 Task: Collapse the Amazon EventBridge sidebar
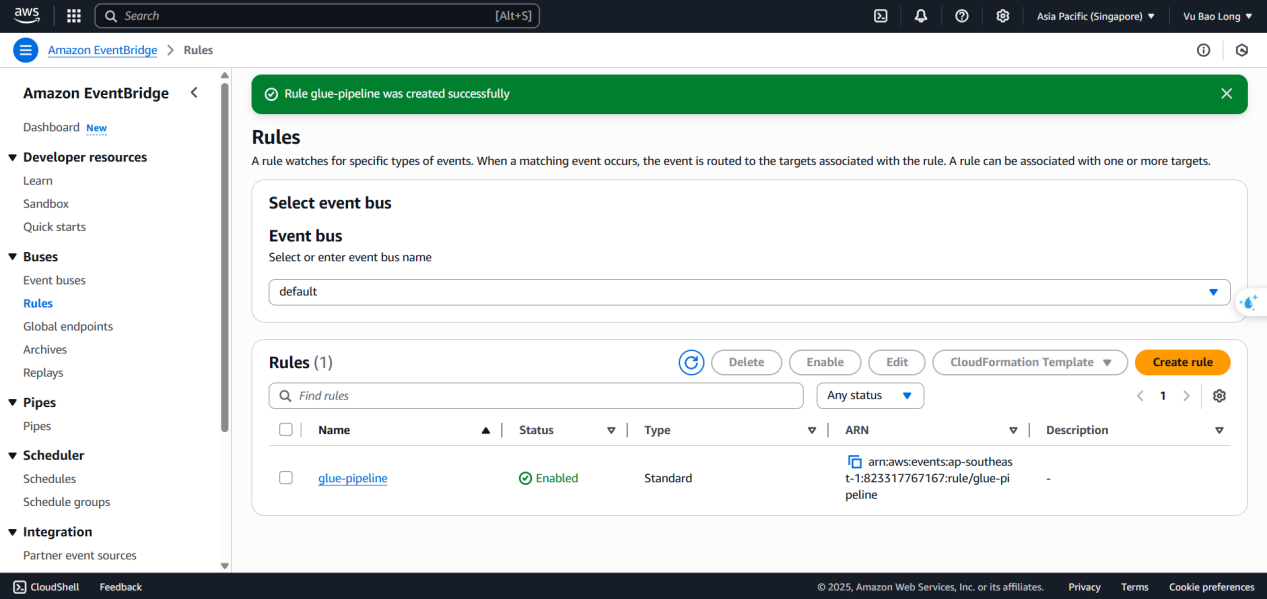(194, 93)
